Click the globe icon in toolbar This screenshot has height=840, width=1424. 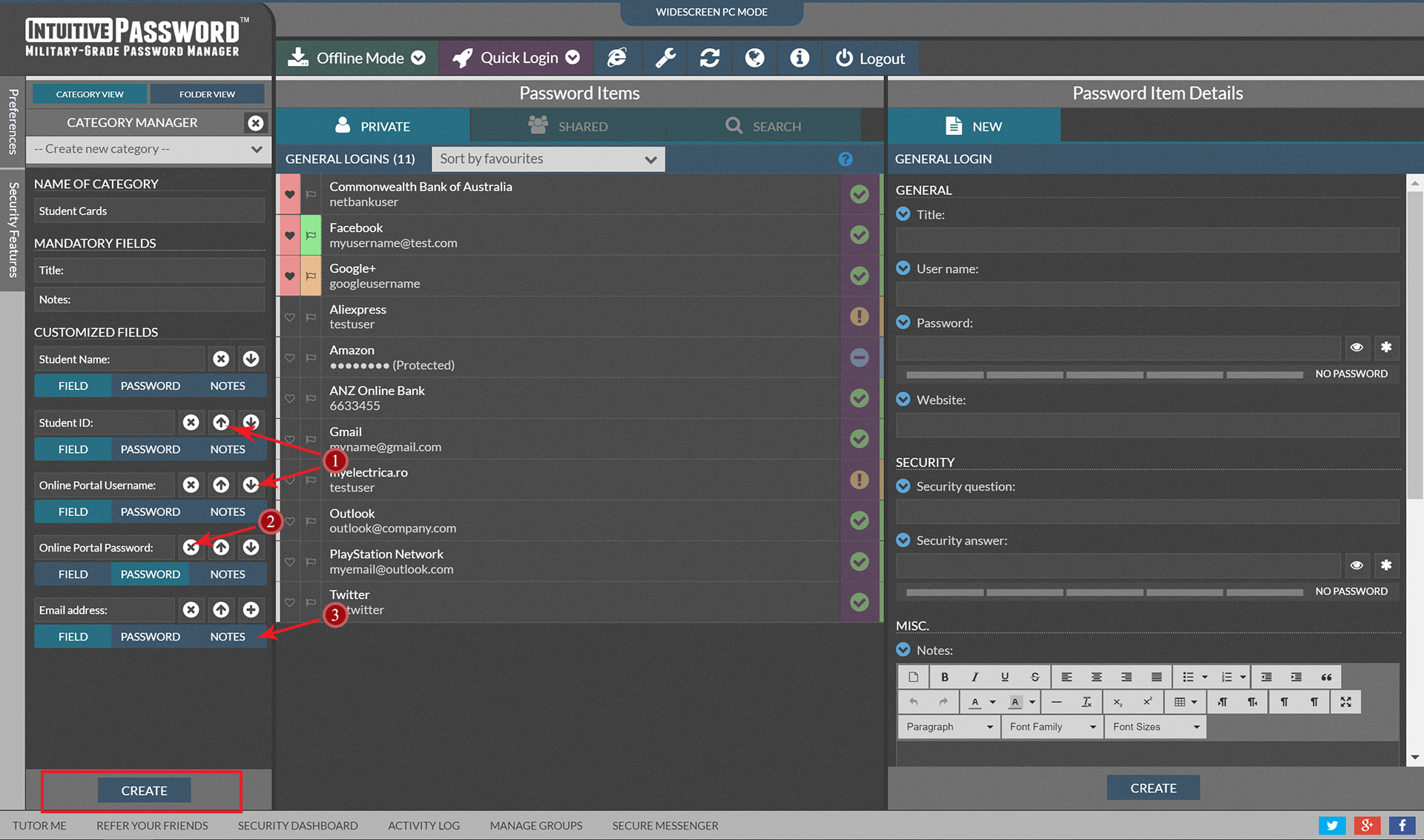(x=754, y=58)
